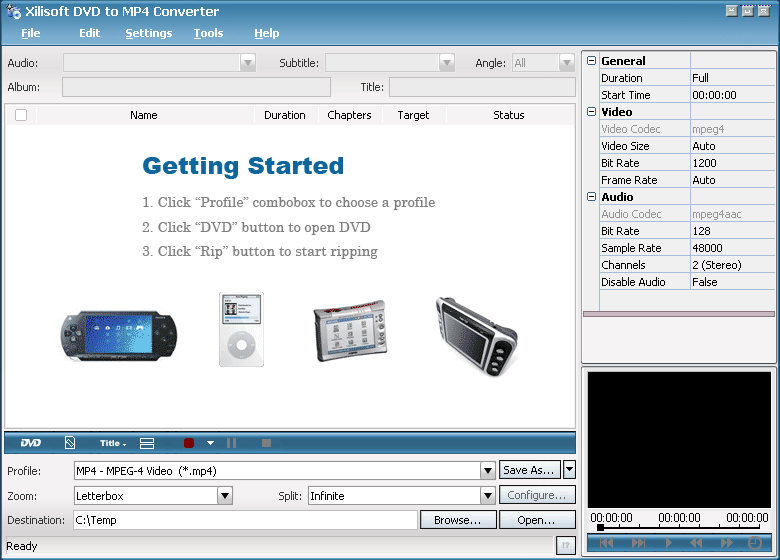Open the arrow beside Save As
780x560 pixels.
(x=570, y=469)
